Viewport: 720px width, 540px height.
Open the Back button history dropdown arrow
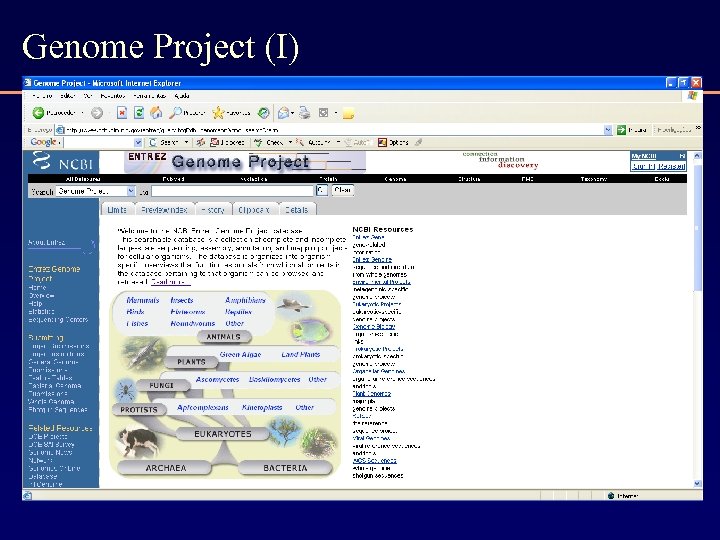83,112
